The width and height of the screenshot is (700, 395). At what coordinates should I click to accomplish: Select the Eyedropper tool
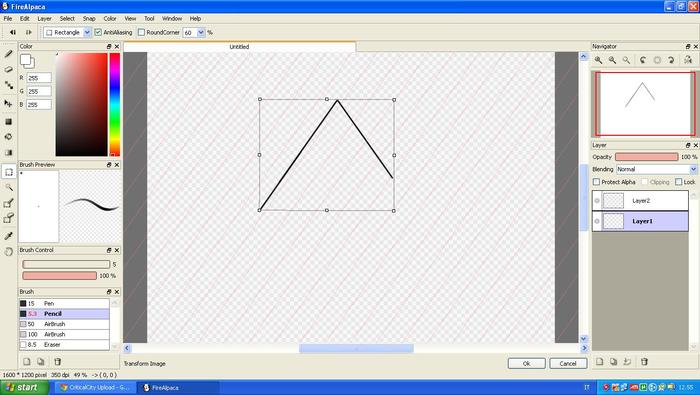click(x=8, y=235)
